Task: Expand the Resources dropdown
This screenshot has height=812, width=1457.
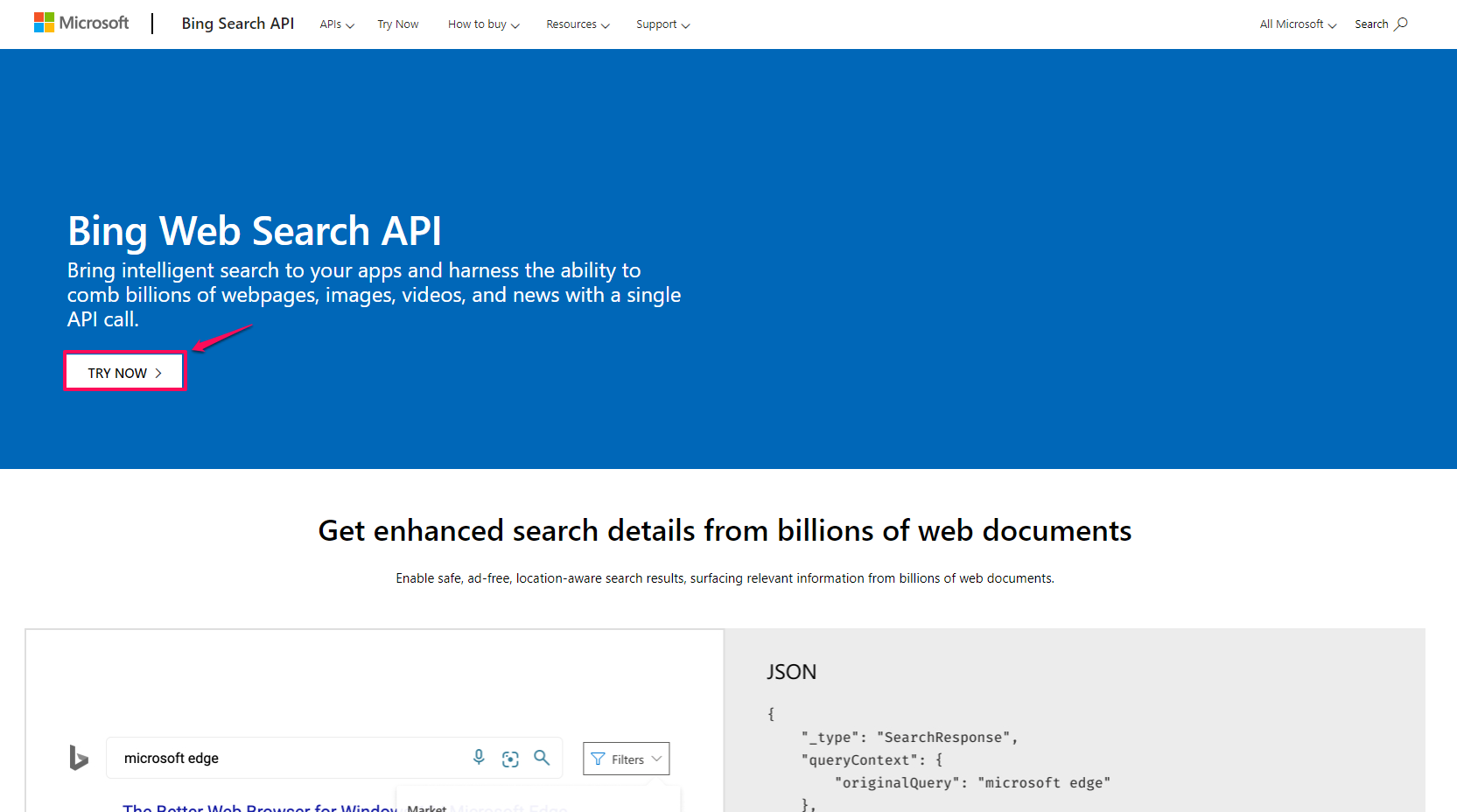Action: (x=577, y=24)
